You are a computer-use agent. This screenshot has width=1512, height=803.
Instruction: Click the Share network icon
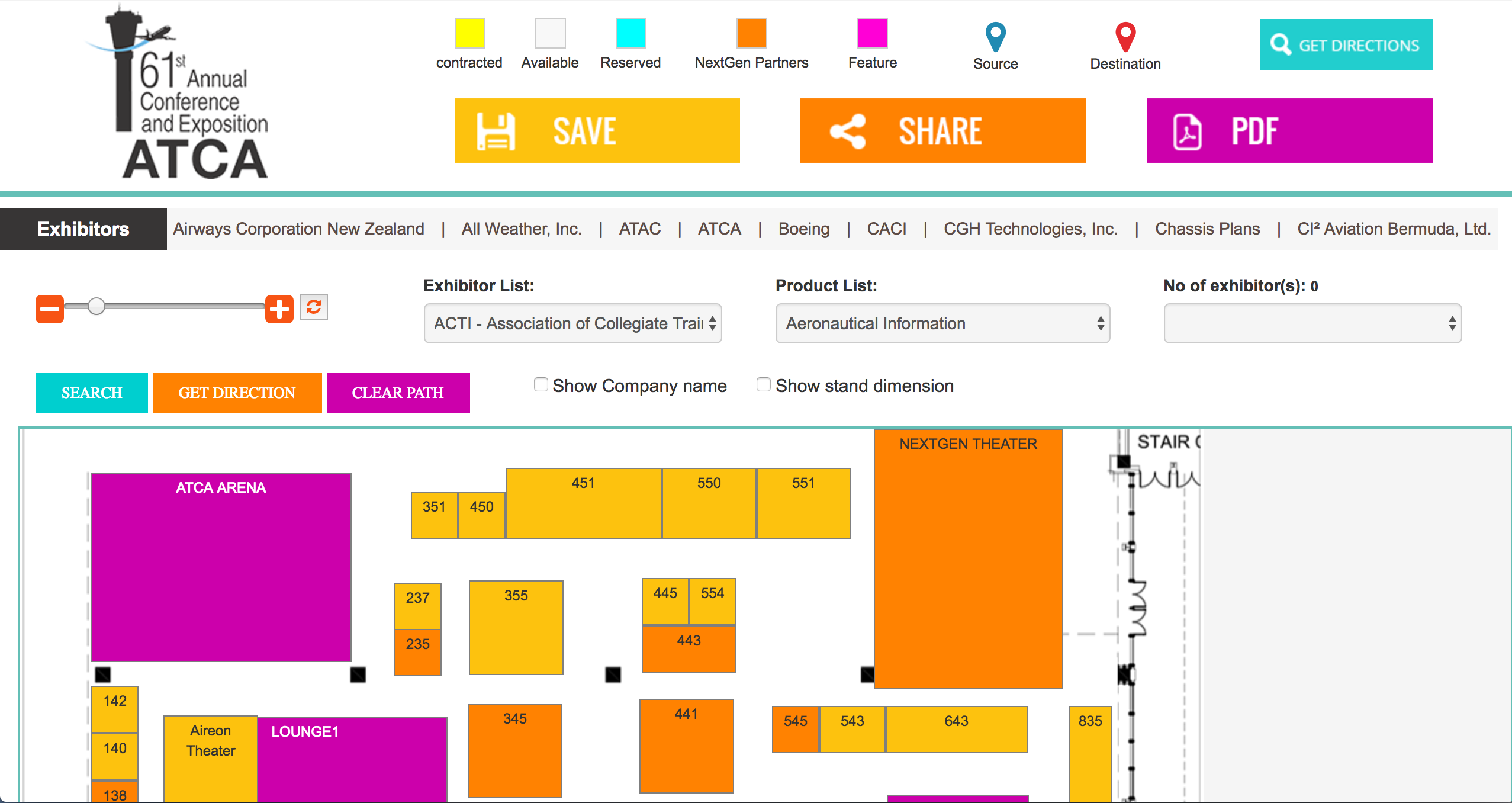click(x=848, y=131)
